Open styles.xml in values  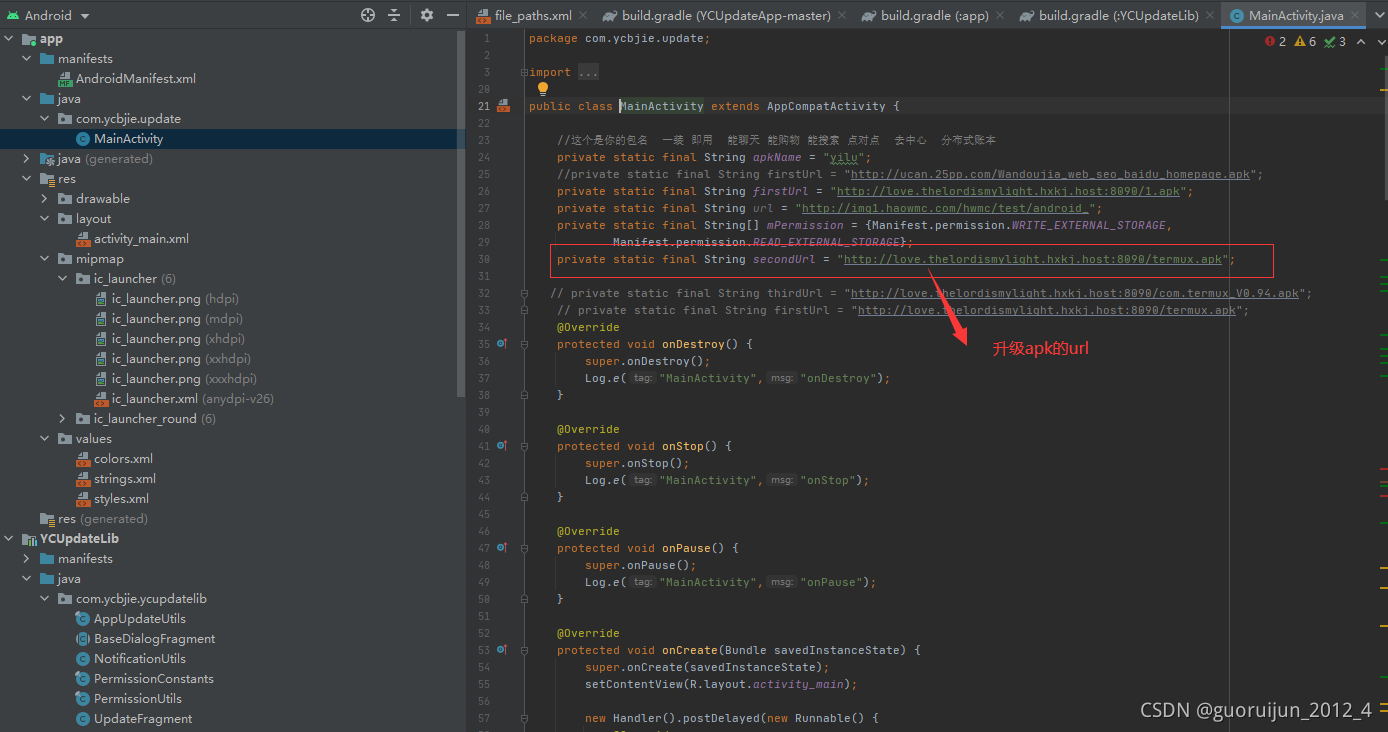pyautogui.click(x=121, y=499)
